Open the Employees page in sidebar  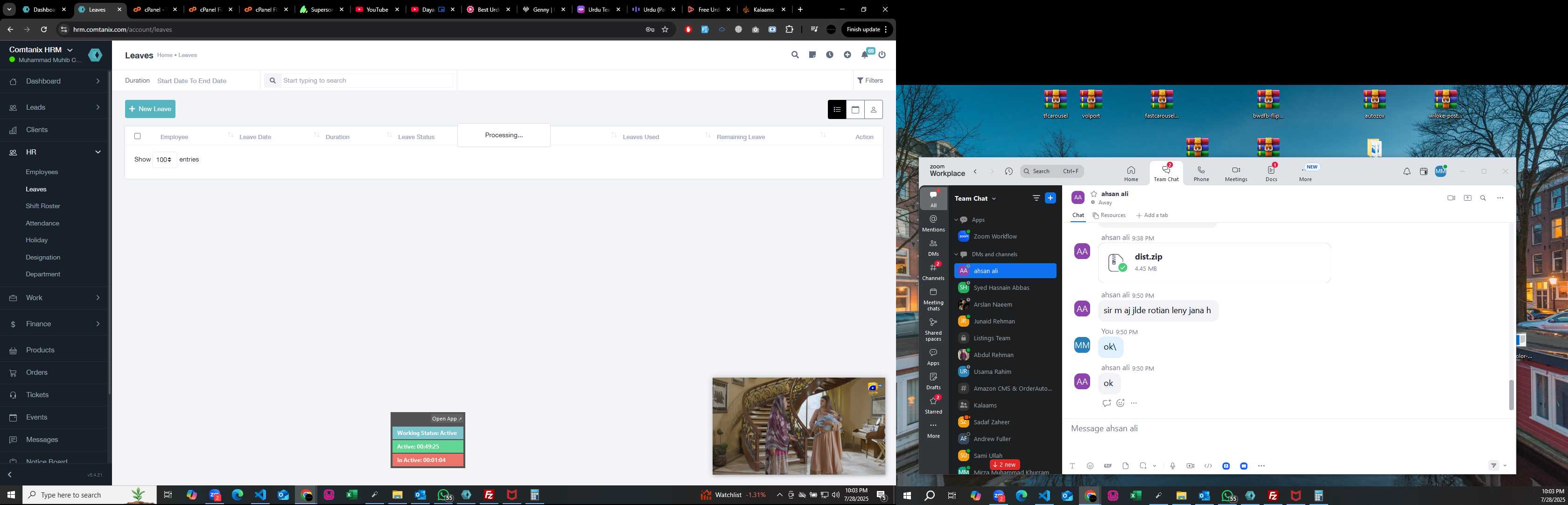[x=42, y=172]
